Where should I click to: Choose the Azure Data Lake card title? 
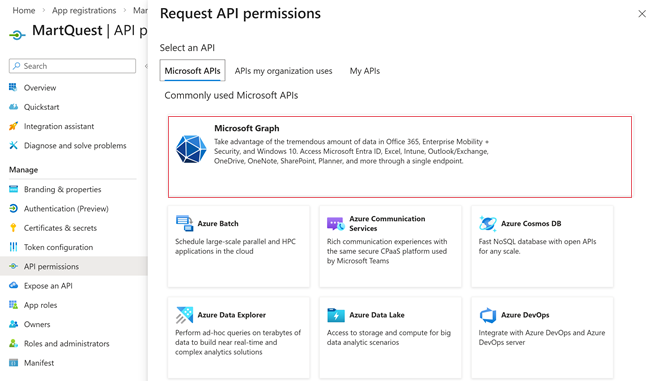377,315
